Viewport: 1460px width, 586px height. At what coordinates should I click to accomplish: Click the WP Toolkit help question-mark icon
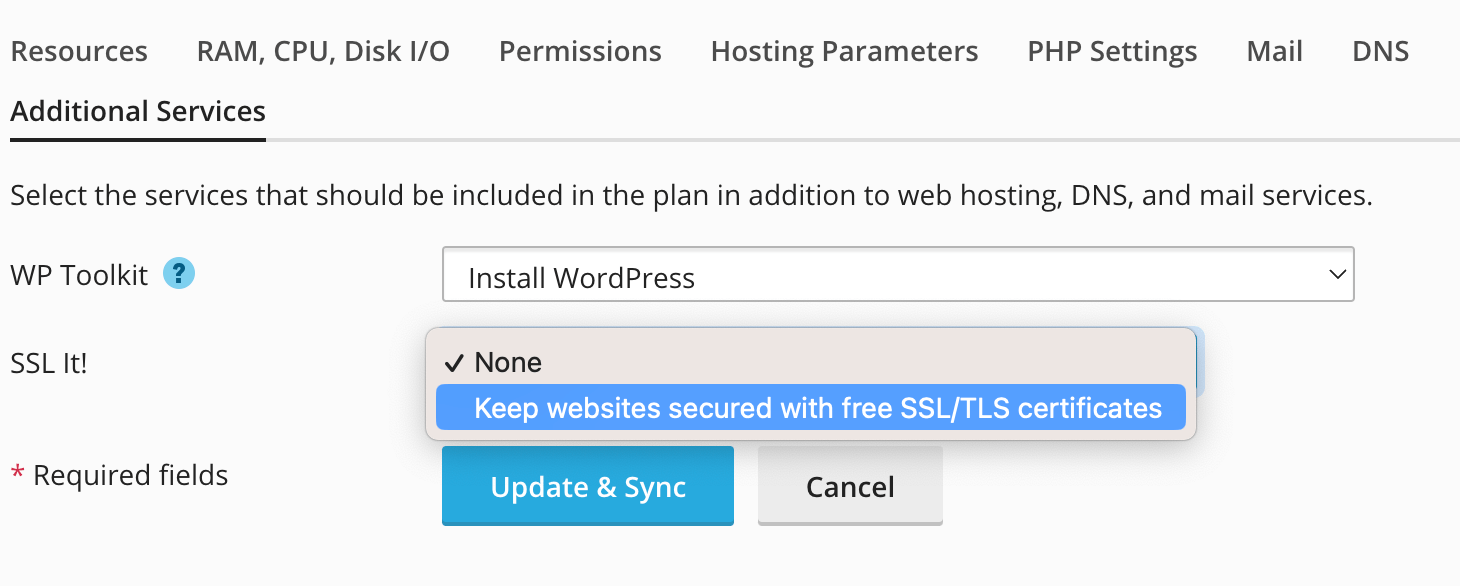(180, 274)
